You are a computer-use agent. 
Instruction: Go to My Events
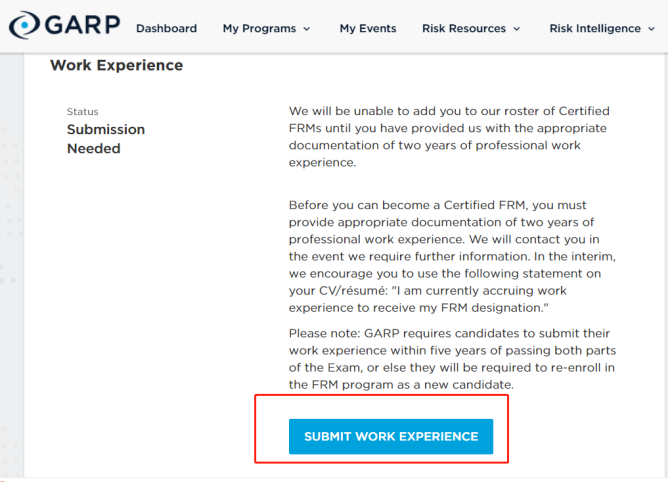tap(368, 28)
